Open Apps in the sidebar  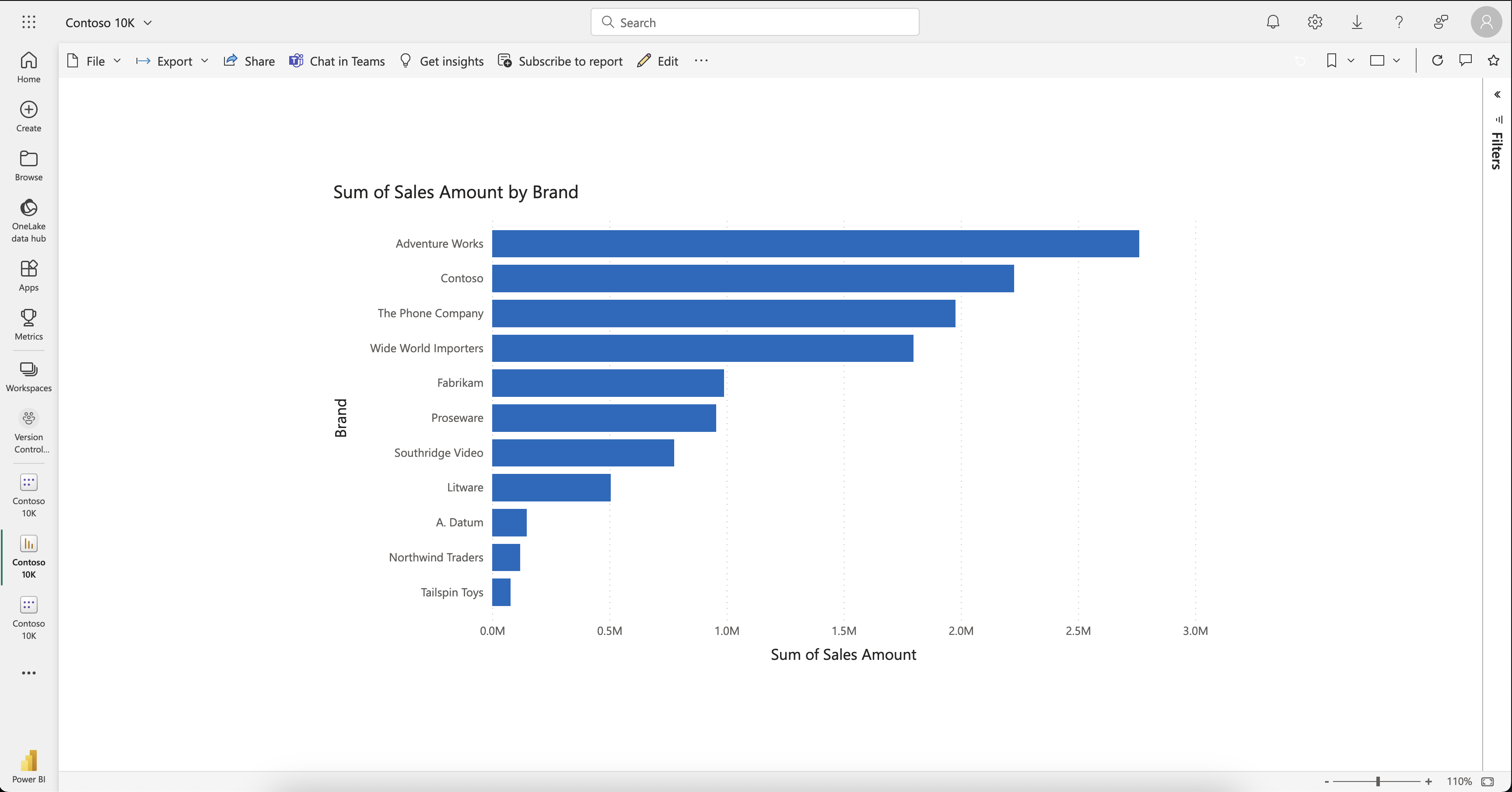coord(29,275)
